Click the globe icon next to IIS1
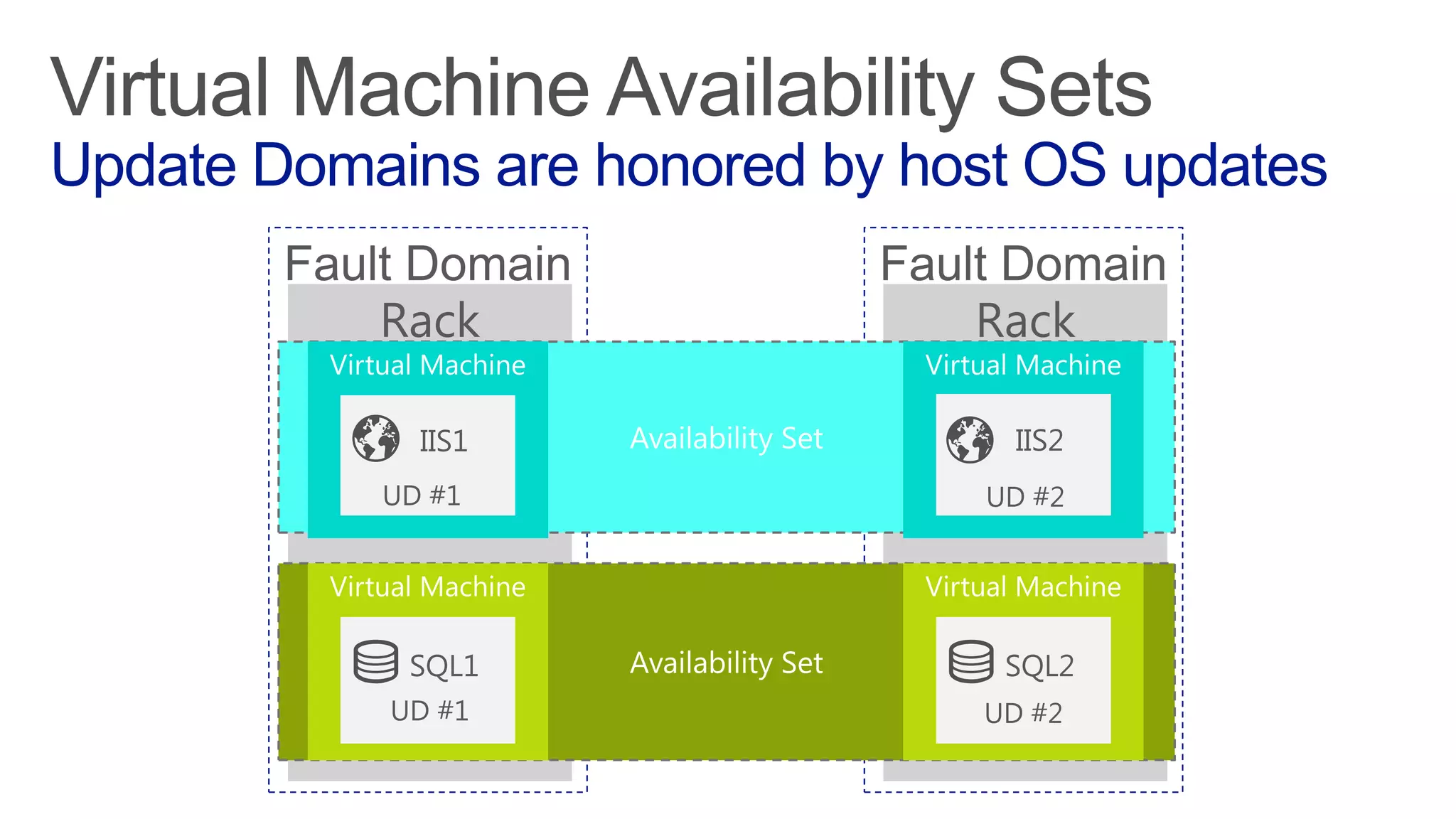Image resolution: width=1456 pixels, height=819 pixels. pos(376,439)
